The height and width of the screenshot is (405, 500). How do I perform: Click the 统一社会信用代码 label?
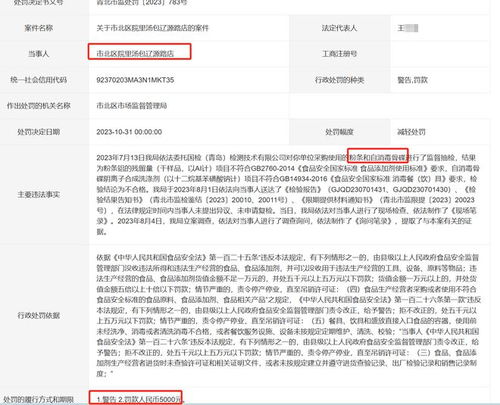tap(38, 80)
